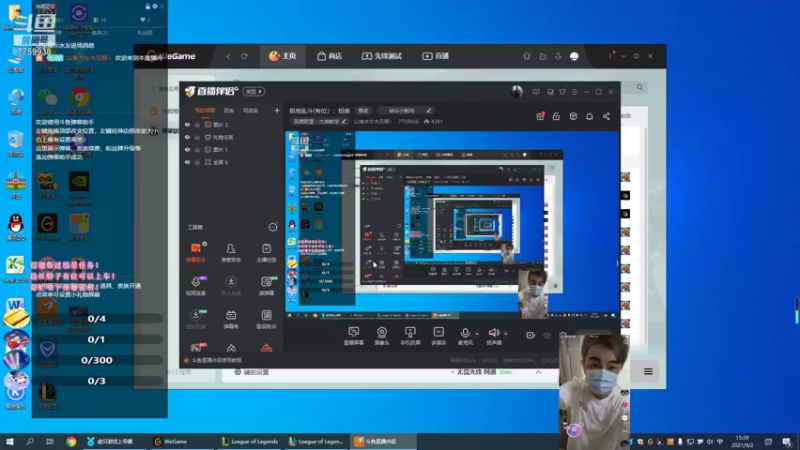
Task: Open the lyrics assistant tool
Action: (266, 318)
